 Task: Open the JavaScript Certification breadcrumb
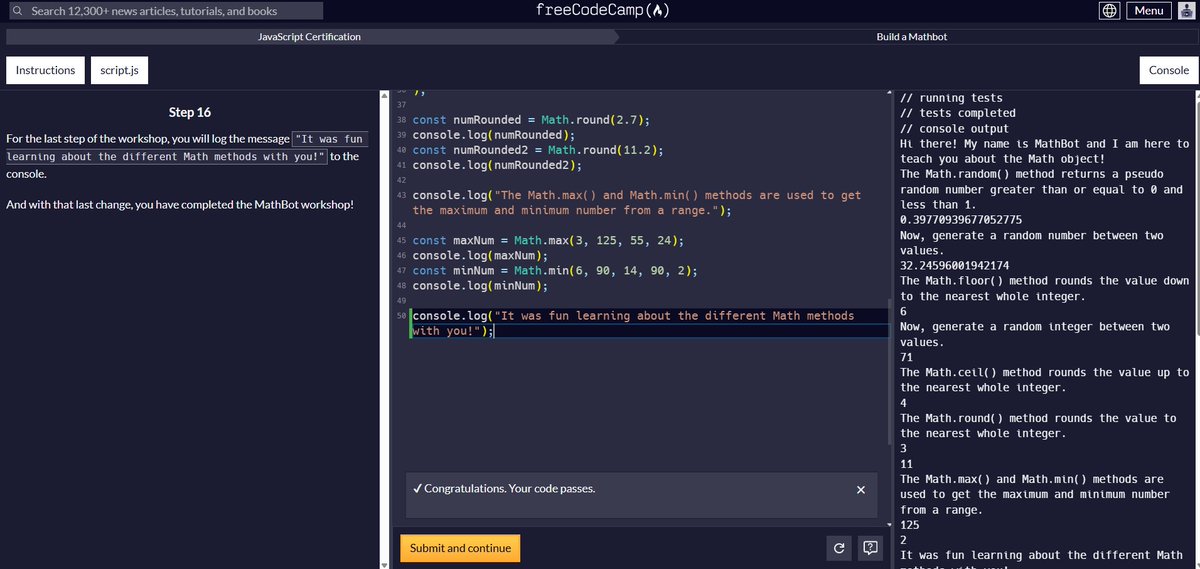click(309, 37)
